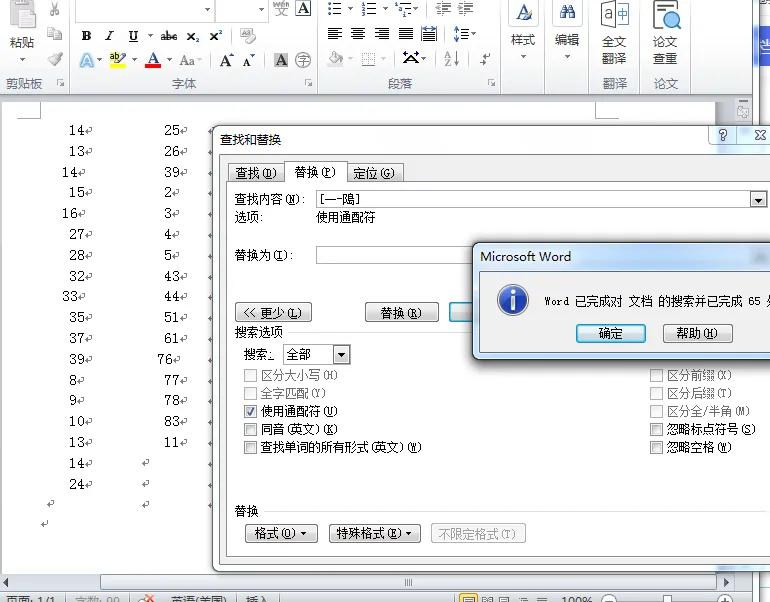
Task: Open line spacing options
Action: tap(464, 33)
